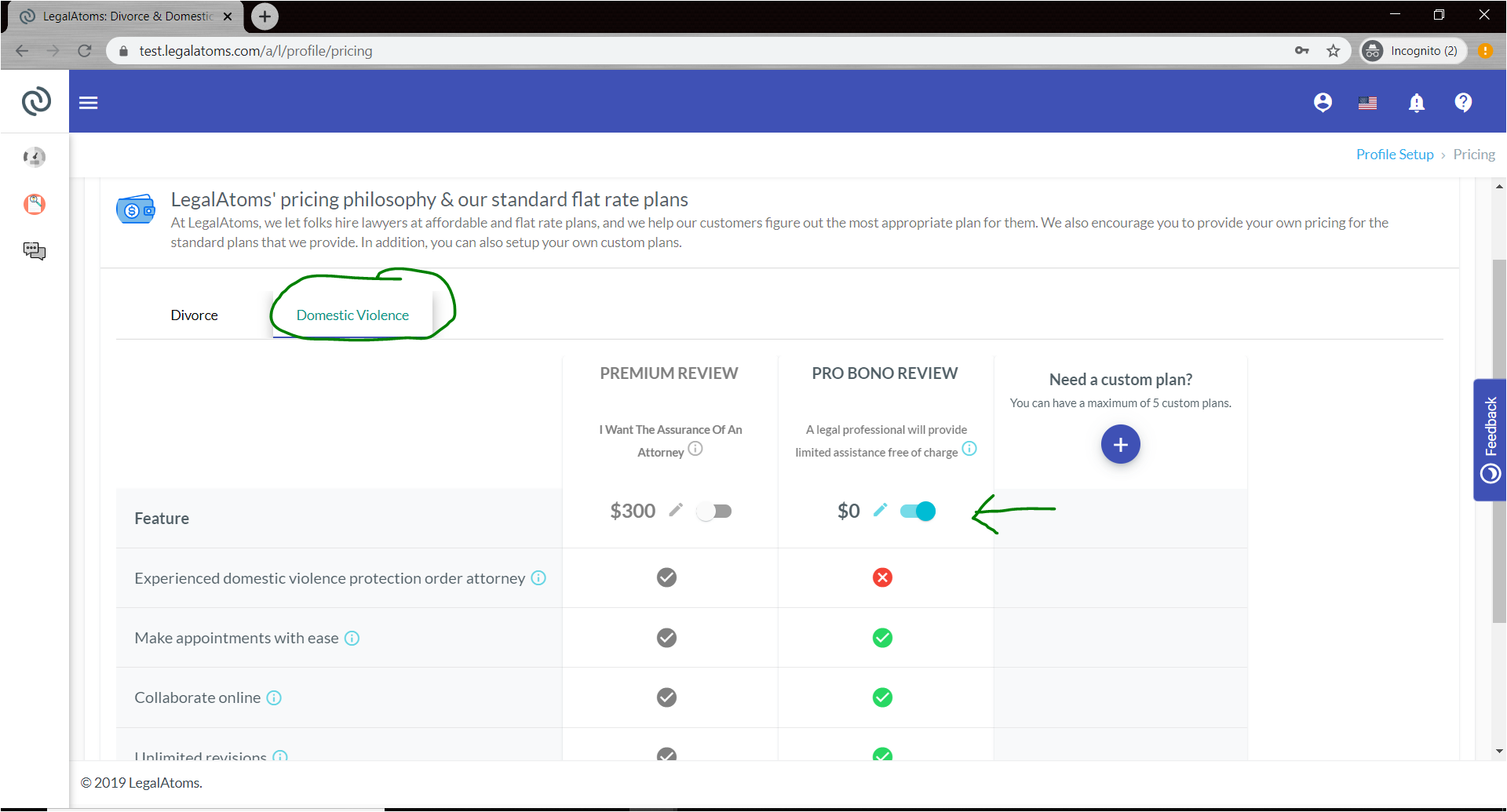Click Premium checkmark for Make appointments row
Viewport: 1507px width, 812px height.
(x=666, y=638)
